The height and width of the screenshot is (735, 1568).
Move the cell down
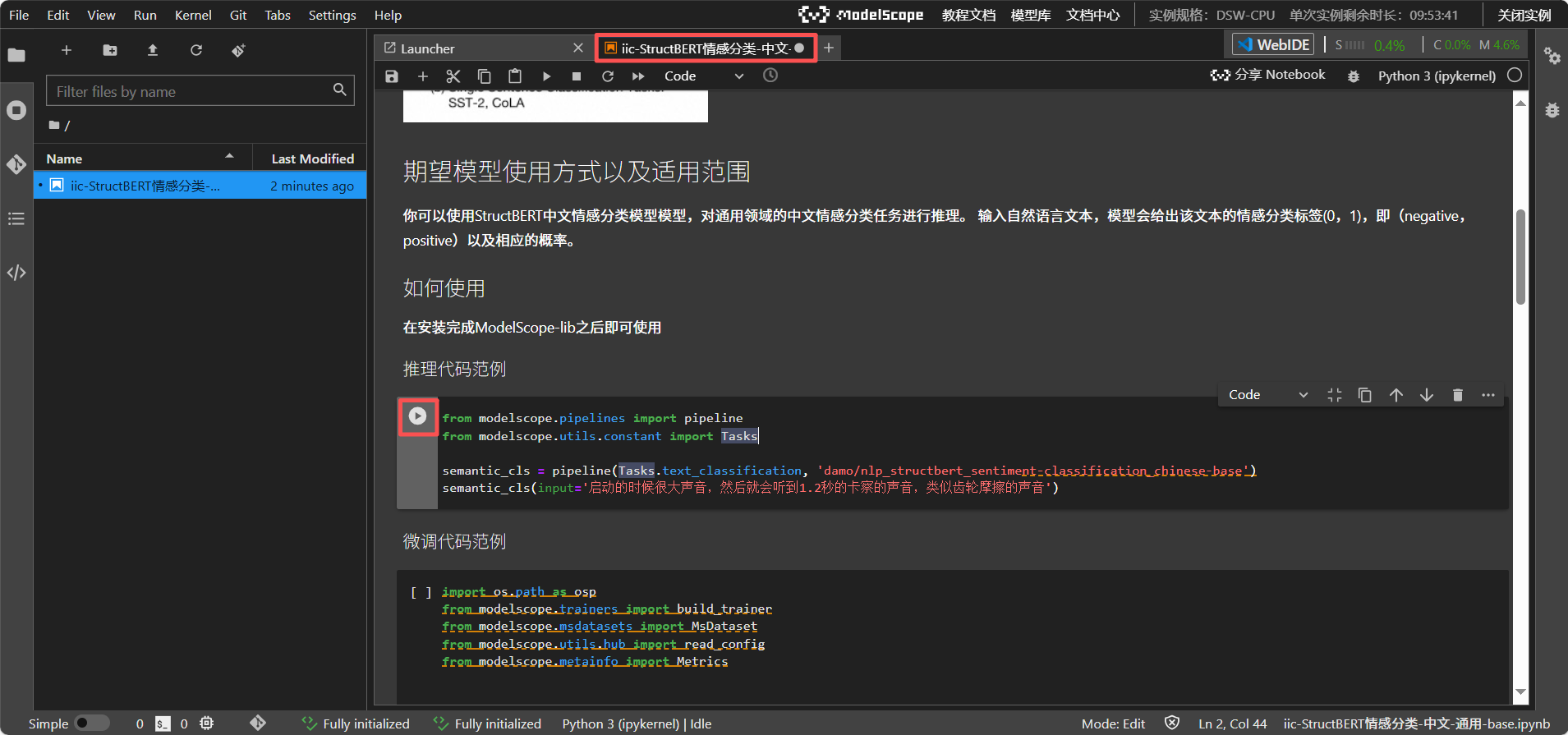(1427, 395)
